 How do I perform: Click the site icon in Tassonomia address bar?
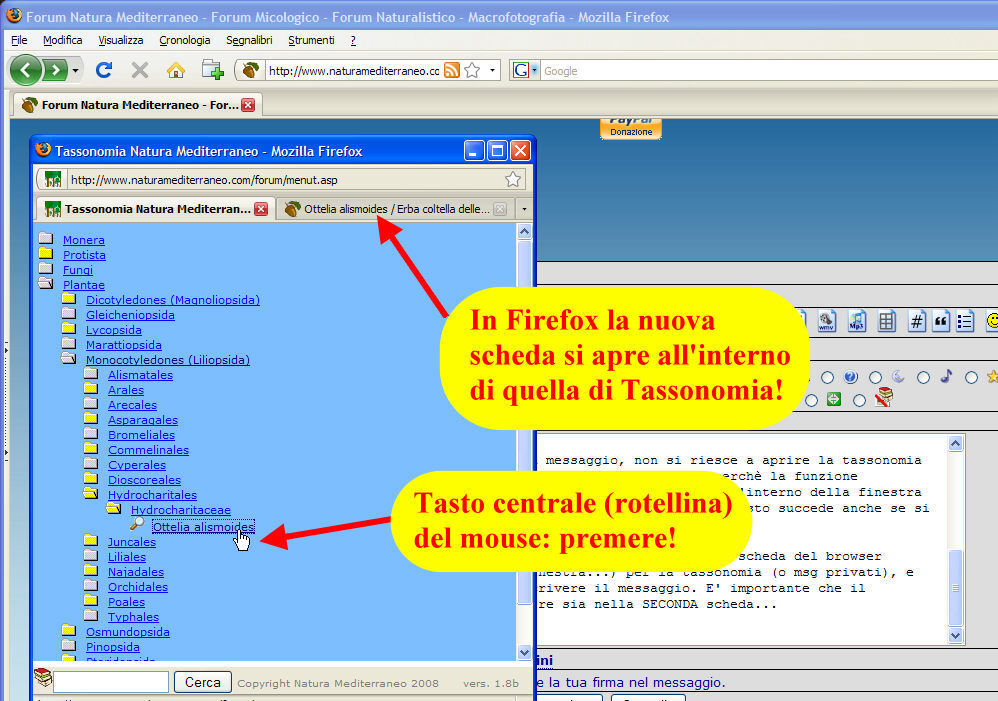click(53, 180)
